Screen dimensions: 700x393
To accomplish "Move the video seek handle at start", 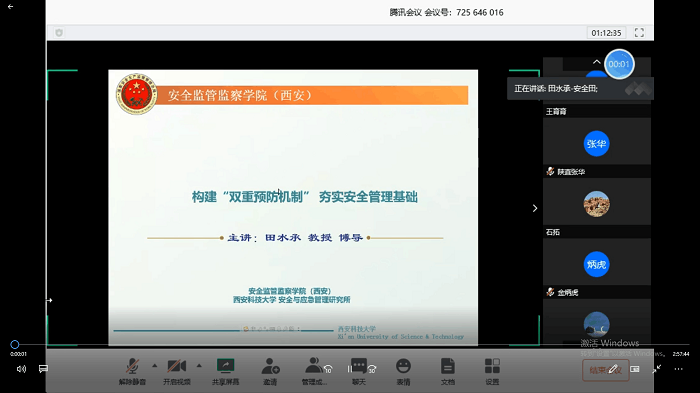I will click(15, 344).
